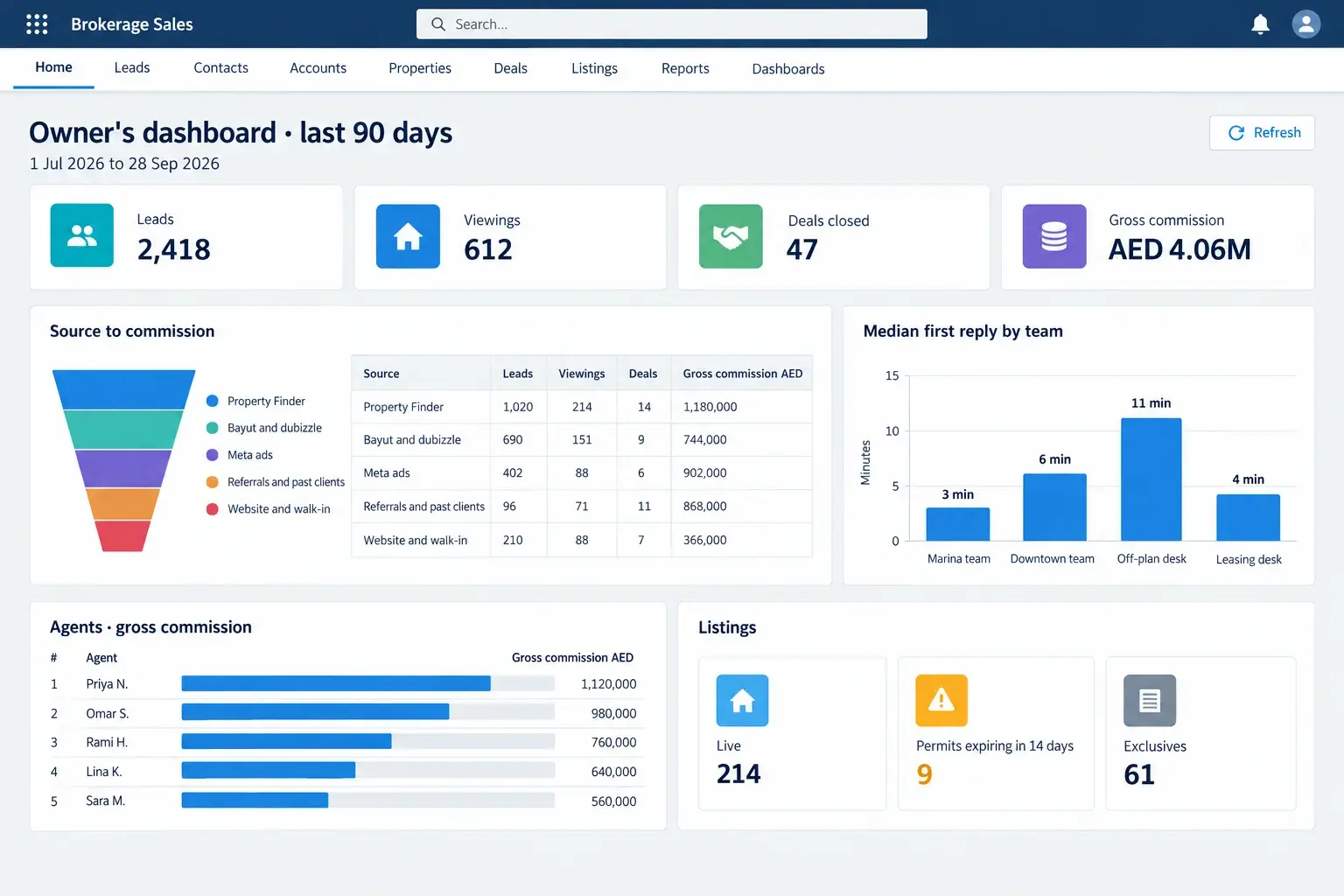Open the notifications bell
This screenshot has height=896, width=1344.
[1260, 24]
